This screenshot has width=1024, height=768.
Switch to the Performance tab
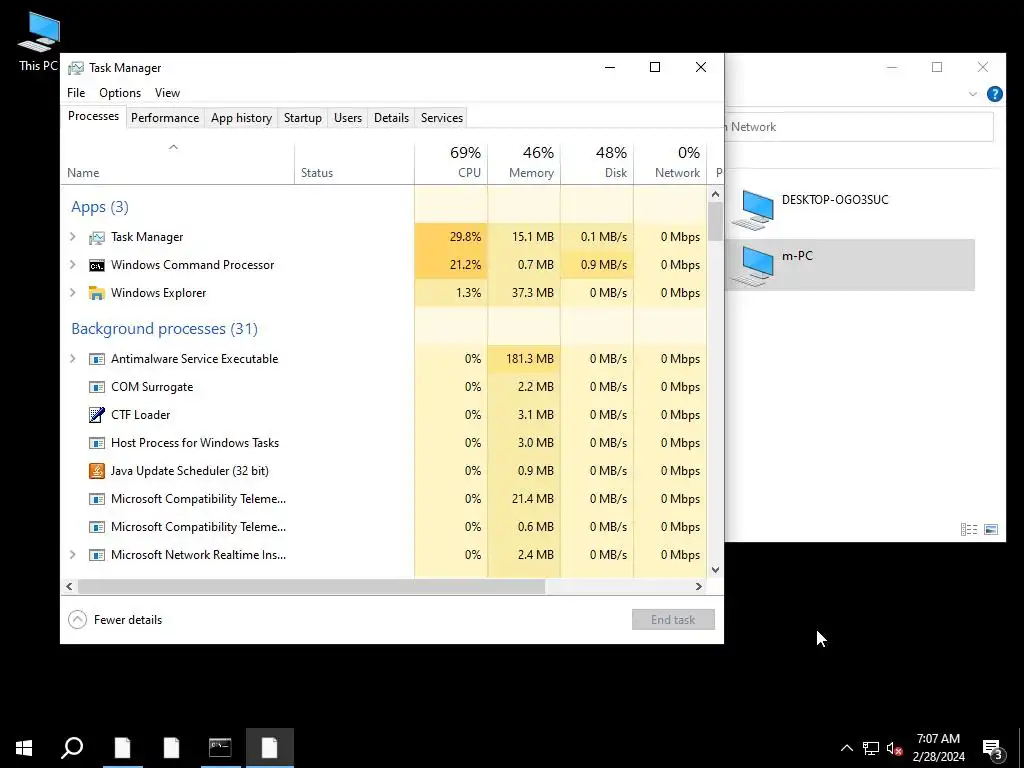point(165,118)
